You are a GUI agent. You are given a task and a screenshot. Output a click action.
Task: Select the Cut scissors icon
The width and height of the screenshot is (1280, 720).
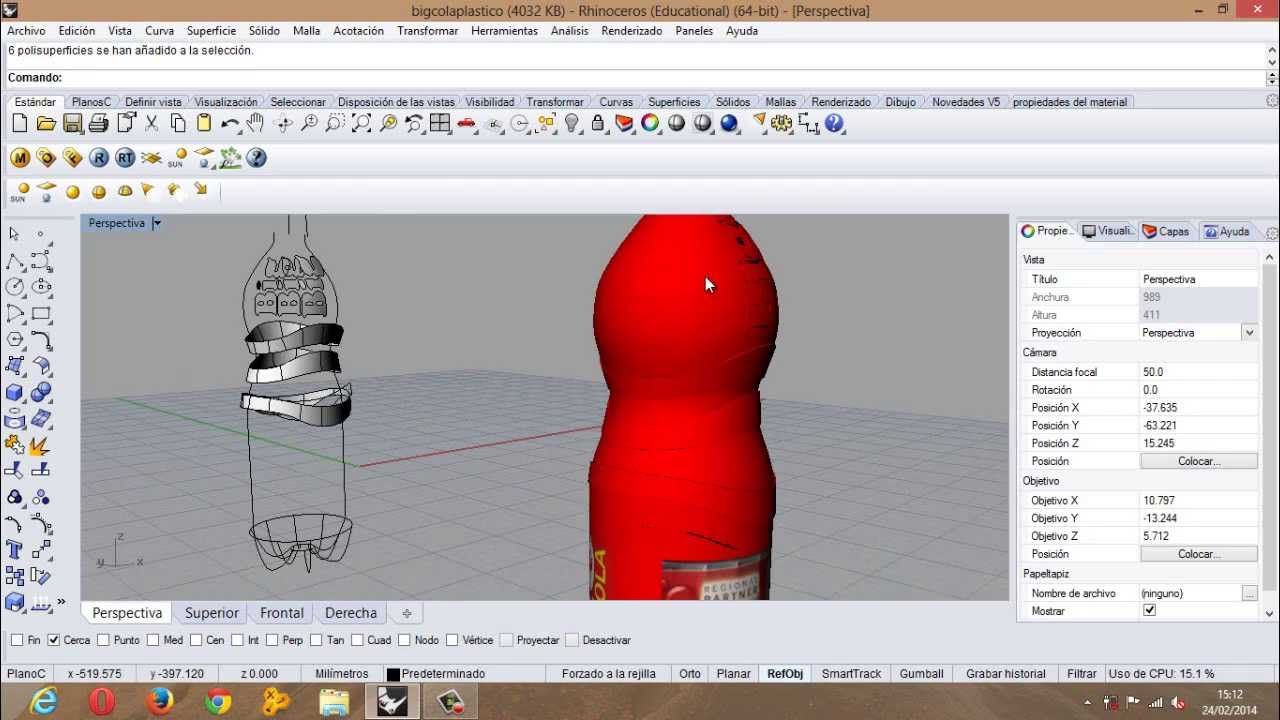(x=152, y=124)
